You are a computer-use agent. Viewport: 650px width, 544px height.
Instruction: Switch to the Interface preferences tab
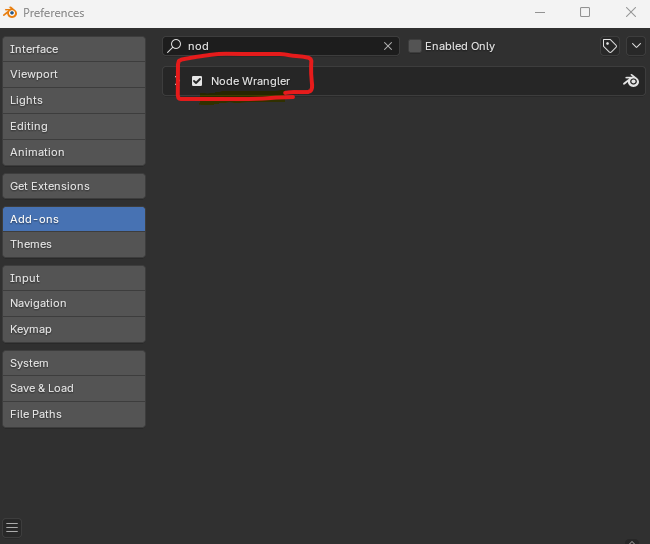[x=74, y=49]
